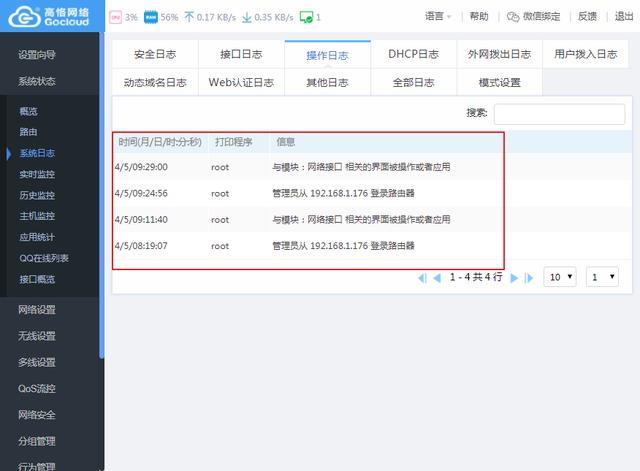Click log timestamp 4/5/09:24:56
The width and height of the screenshot is (640, 471).
(141, 193)
